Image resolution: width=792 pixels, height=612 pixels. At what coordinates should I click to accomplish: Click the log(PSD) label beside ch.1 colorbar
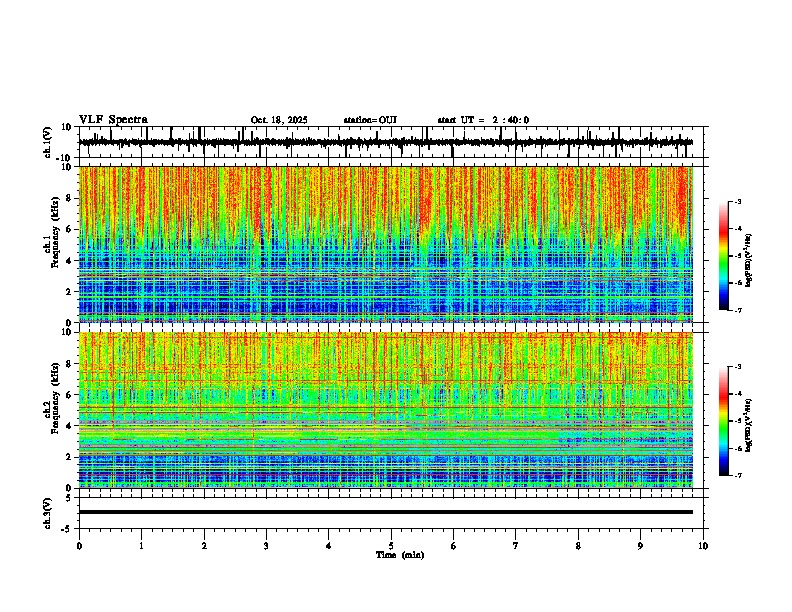click(749, 260)
